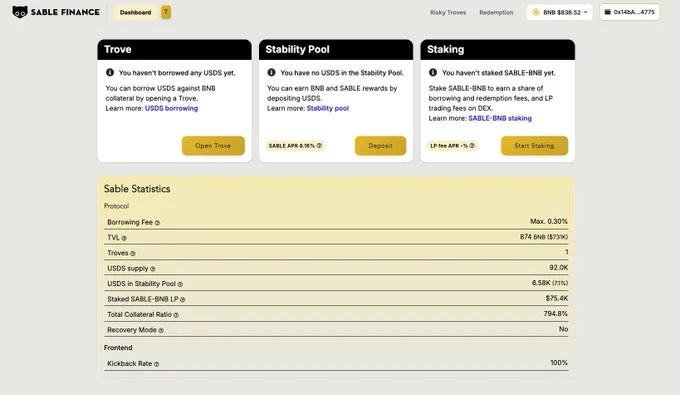Click the BNB coin icon in price selector
Screen dimensions: 680x395
pyautogui.click(x=536, y=12)
